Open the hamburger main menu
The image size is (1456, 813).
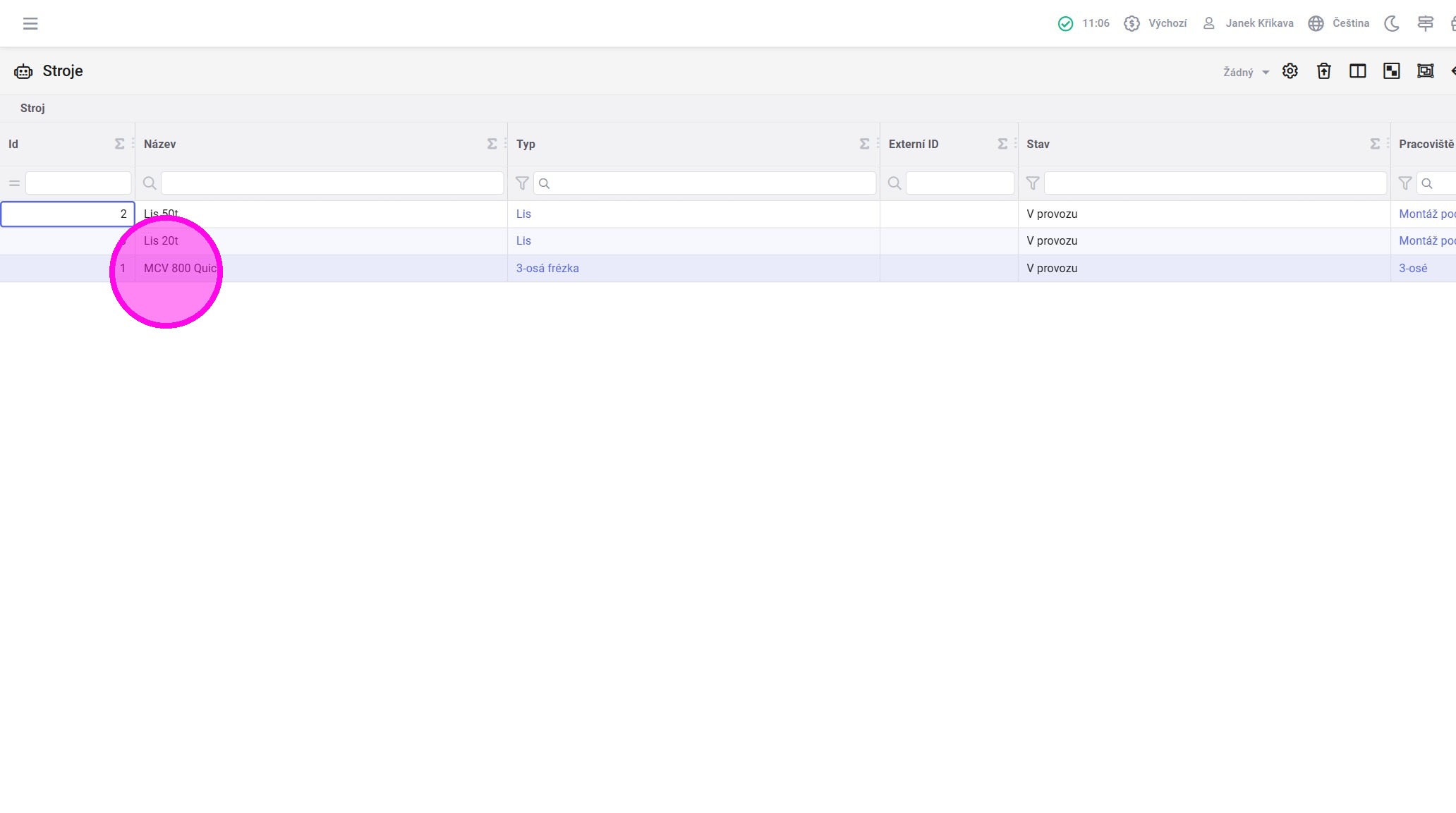(30, 23)
